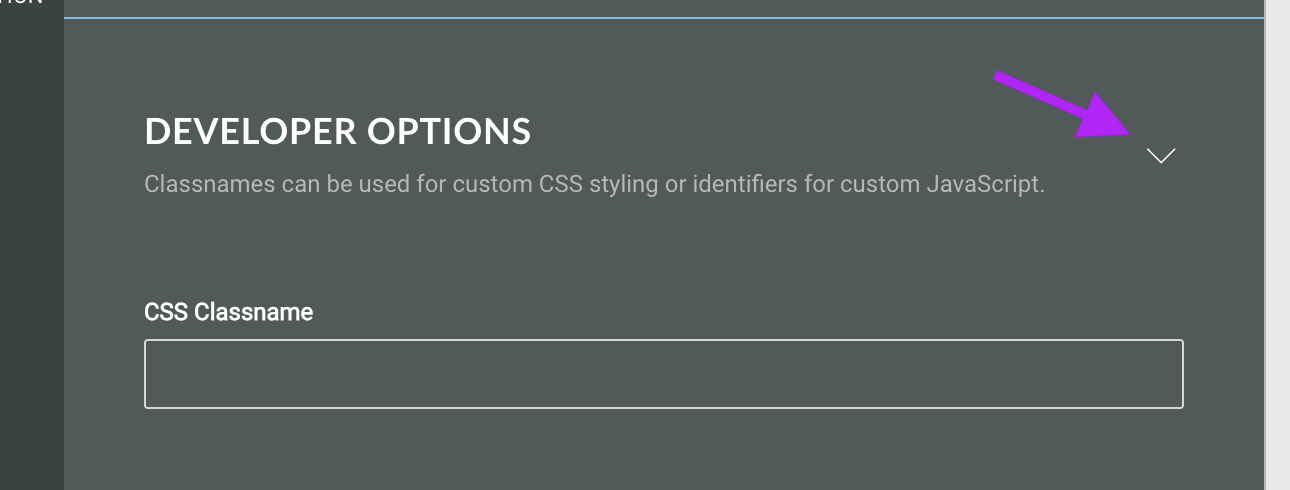This screenshot has width=1290, height=490.
Task: Click the CSS Classname field label
Action: coord(228,312)
